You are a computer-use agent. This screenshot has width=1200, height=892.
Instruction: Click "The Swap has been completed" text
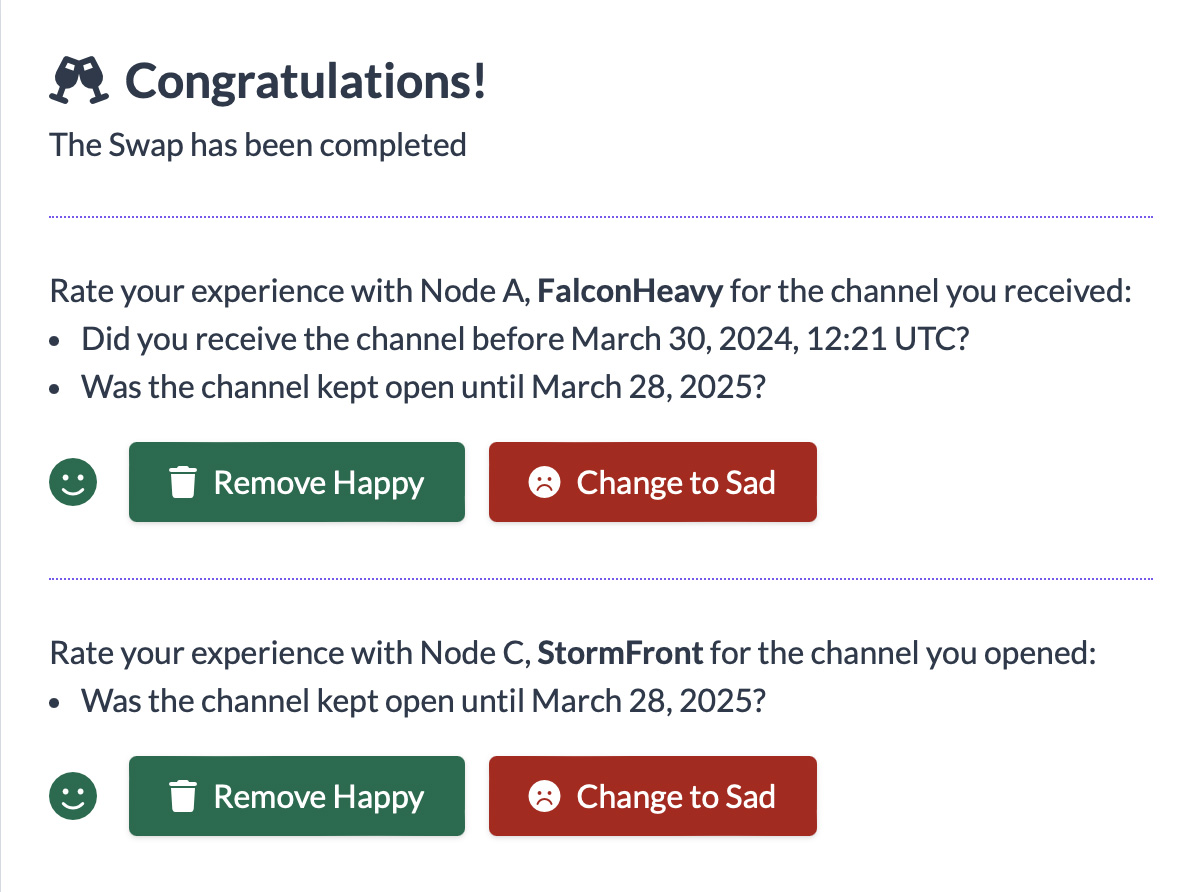[x=258, y=145]
